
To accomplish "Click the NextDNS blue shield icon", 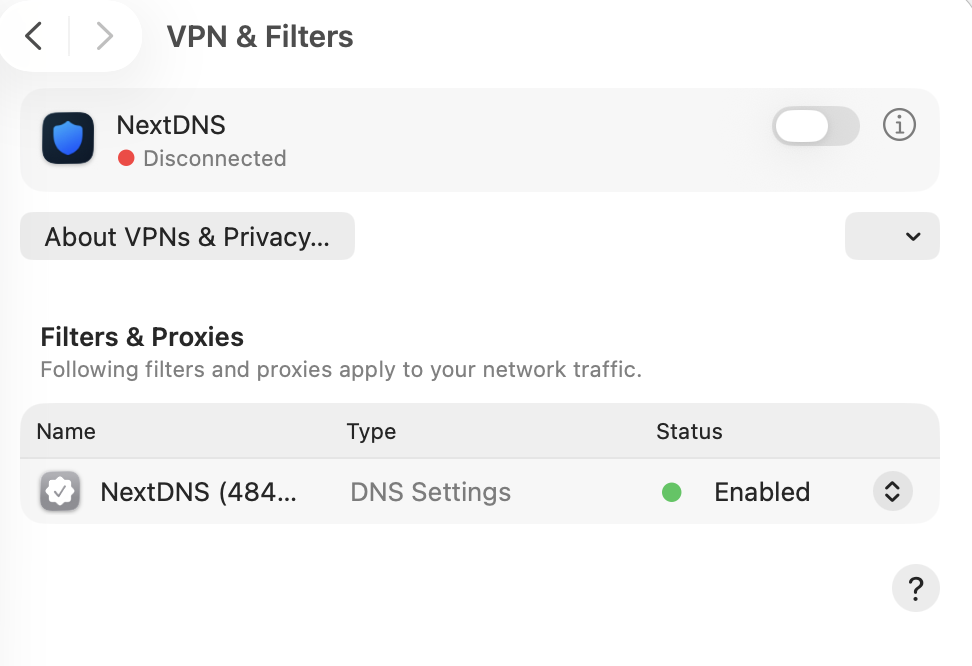I will 68,138.
